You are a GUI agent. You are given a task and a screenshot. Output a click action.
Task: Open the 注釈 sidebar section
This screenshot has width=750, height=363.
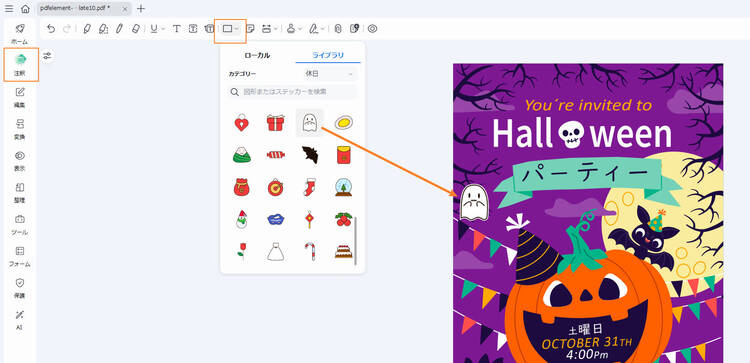(20, 65)
